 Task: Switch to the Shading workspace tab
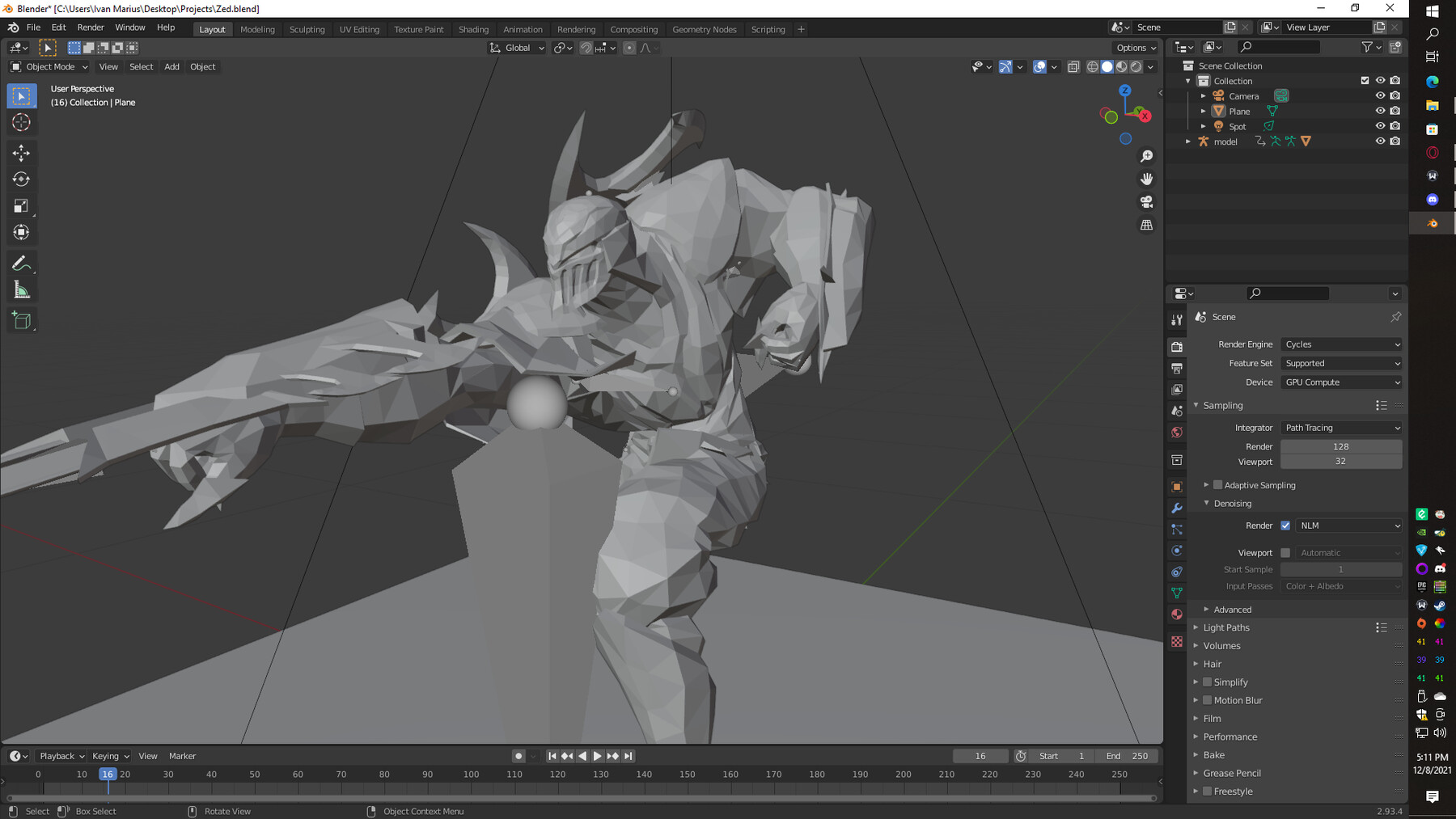tap(473, 29)
